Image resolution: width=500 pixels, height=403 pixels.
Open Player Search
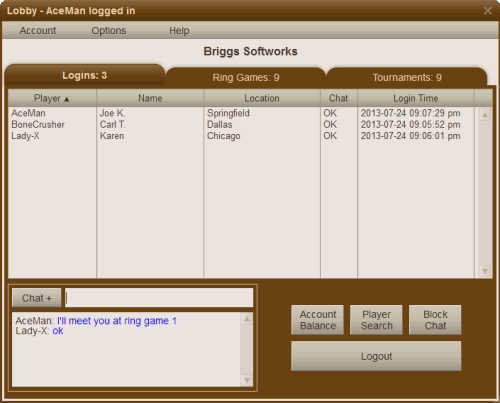tap(376, 320)
